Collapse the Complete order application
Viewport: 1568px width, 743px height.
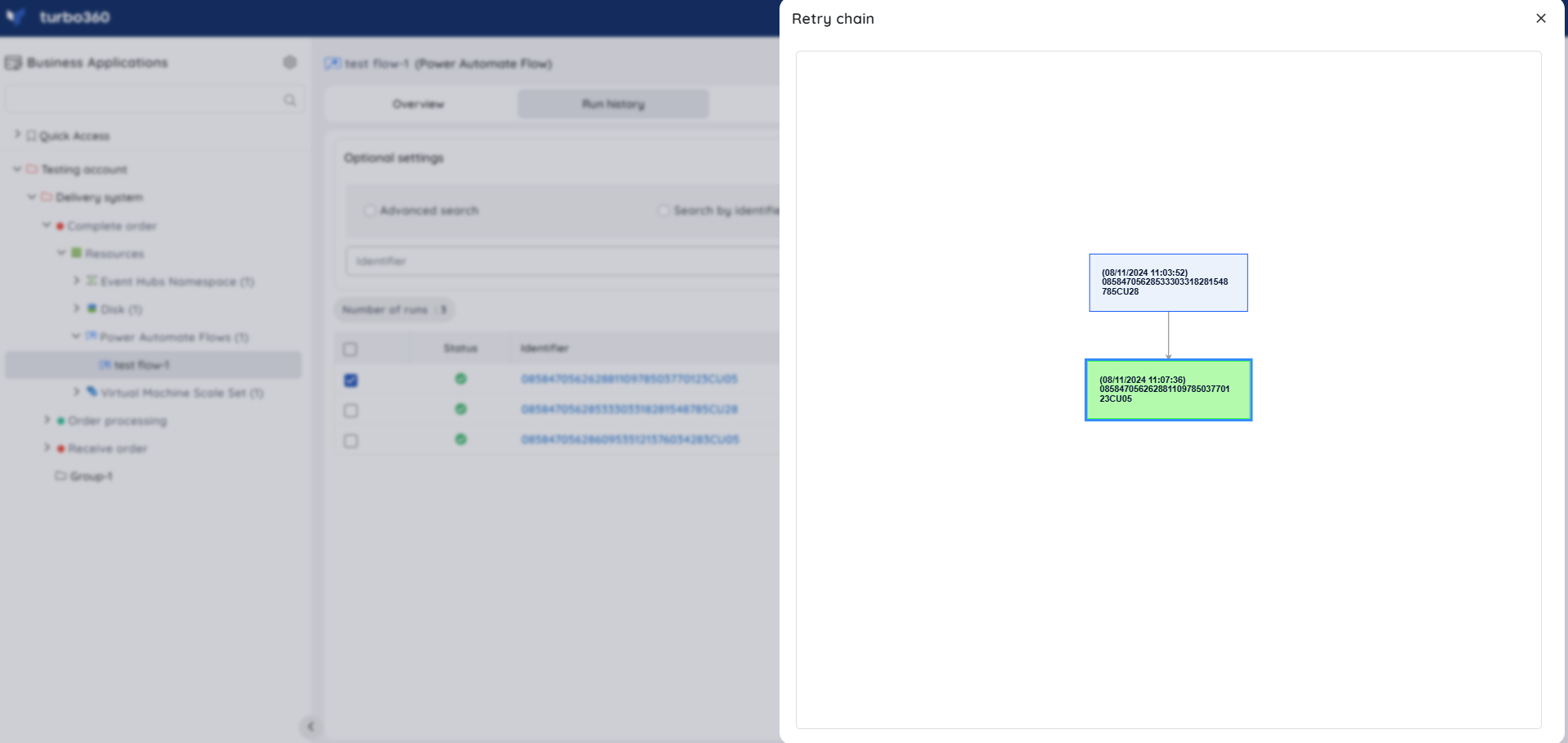coord(47,224)
